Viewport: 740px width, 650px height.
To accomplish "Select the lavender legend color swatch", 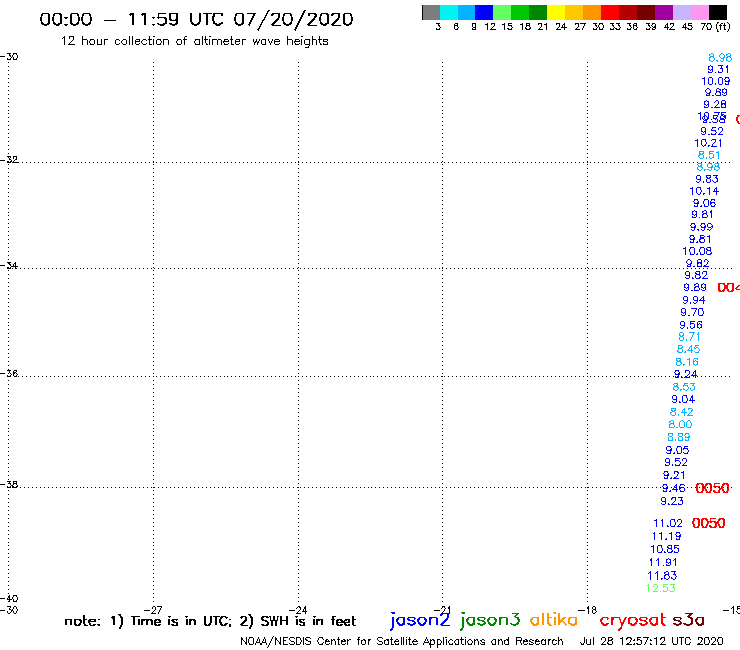I will [681, 12].
